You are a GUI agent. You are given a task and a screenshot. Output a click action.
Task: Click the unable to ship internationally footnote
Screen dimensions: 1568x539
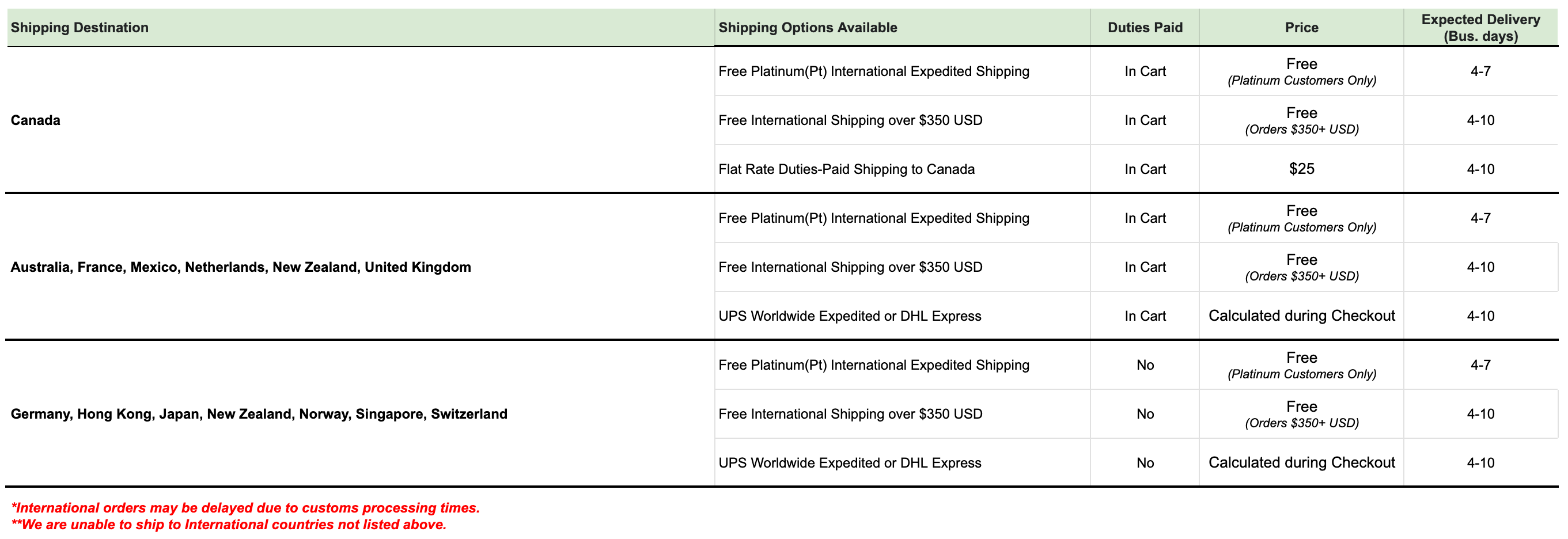pyautogui.click(x=229, y=525)
